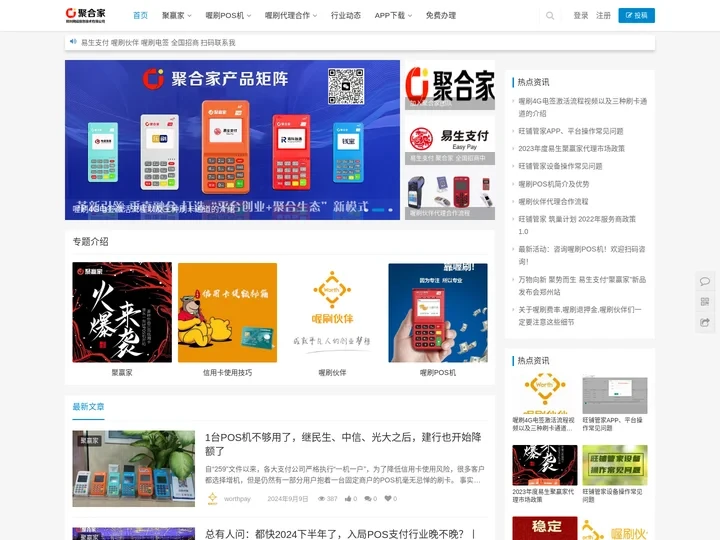Open the comment bubble side icon
720x540 pixels.
tap(705, 281)
